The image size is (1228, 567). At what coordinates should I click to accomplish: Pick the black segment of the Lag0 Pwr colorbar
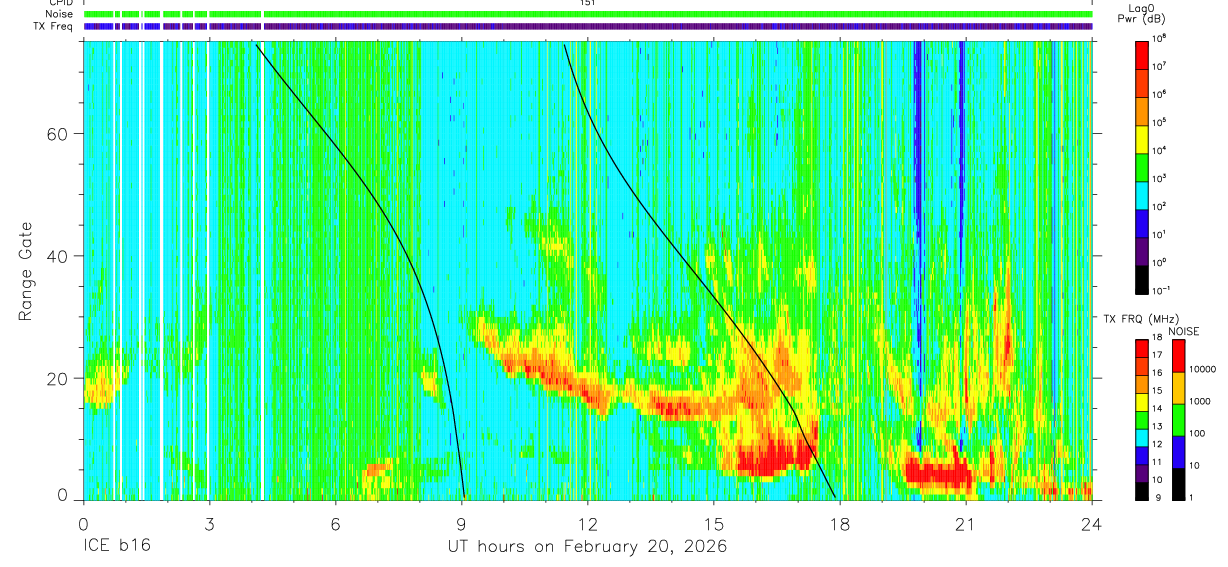(1143, 279)
